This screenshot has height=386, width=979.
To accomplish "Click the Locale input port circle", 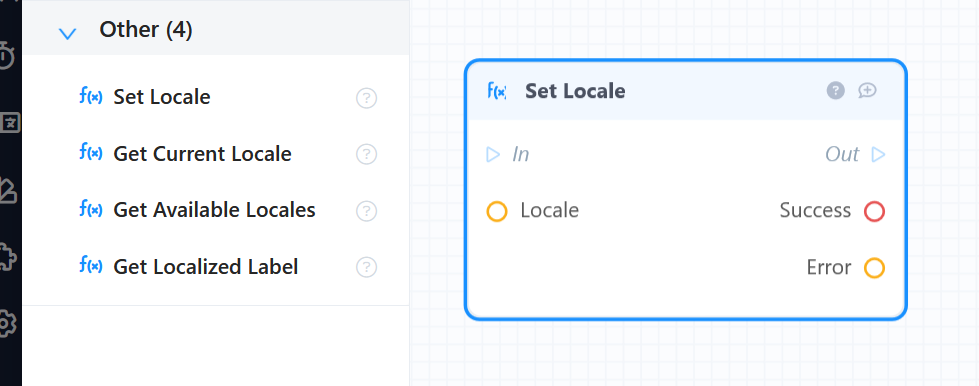I will pyautogui.click(x=497, y=211).
